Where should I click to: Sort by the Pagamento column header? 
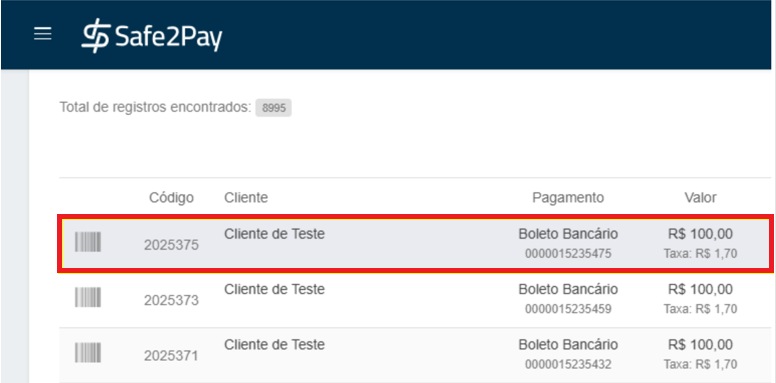pyautogui.click(x=568, y=198)
